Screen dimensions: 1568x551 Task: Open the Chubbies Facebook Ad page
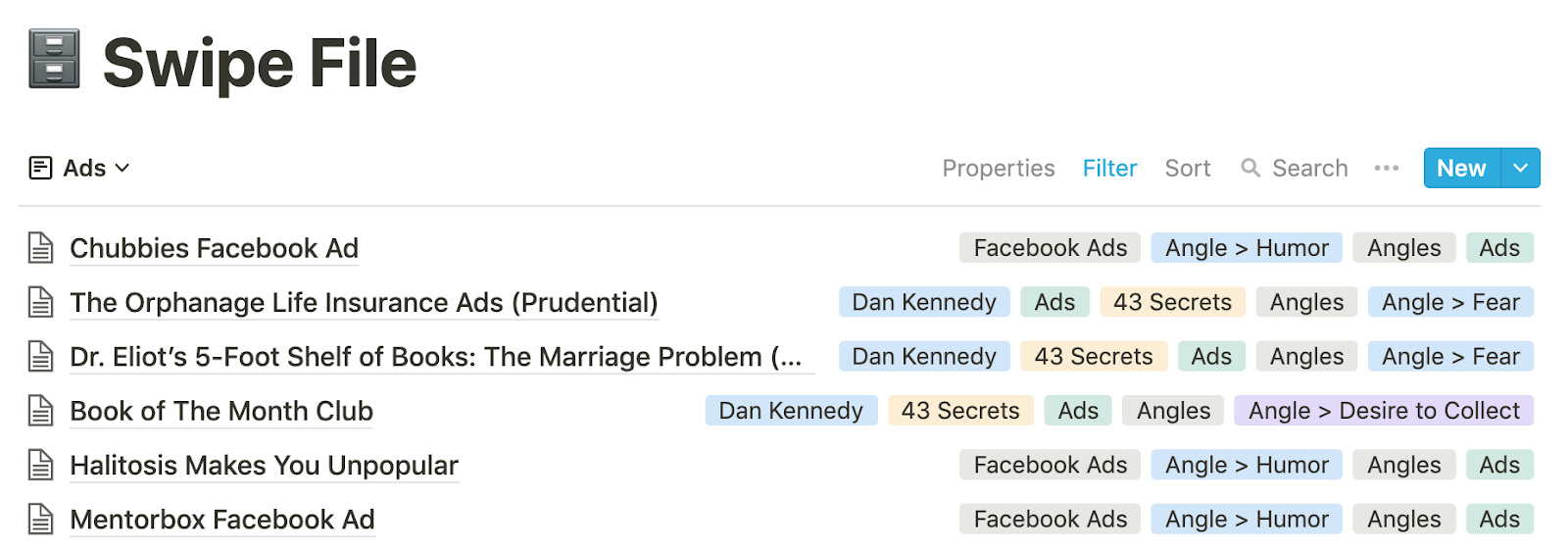coord(214,248)
